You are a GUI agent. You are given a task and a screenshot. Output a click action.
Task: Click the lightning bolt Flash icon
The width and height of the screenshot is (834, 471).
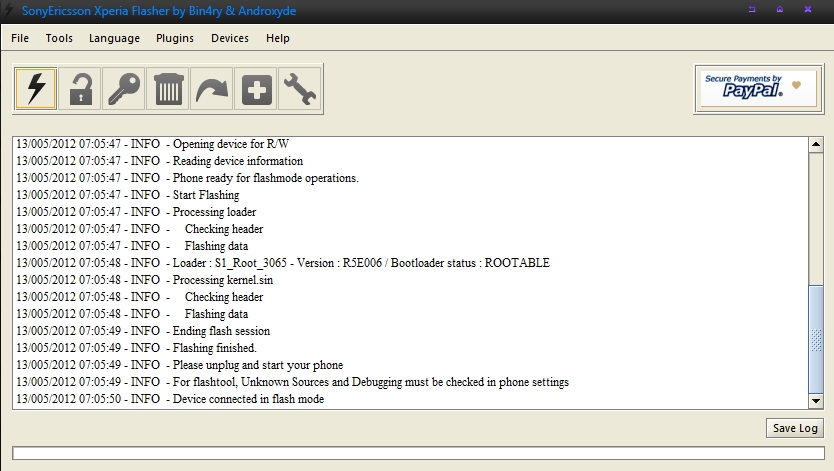tap(36, 89)
